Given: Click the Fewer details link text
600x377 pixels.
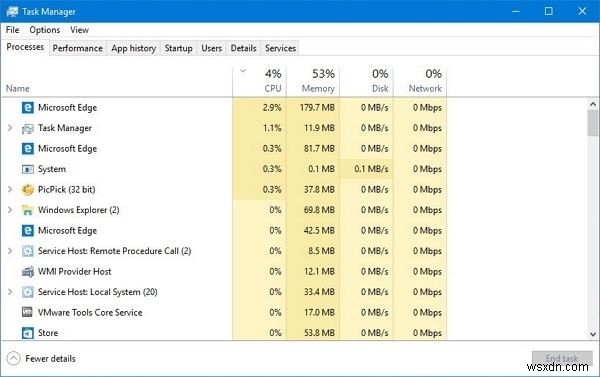Looking at the screenshot, I should tap(51, 359).
